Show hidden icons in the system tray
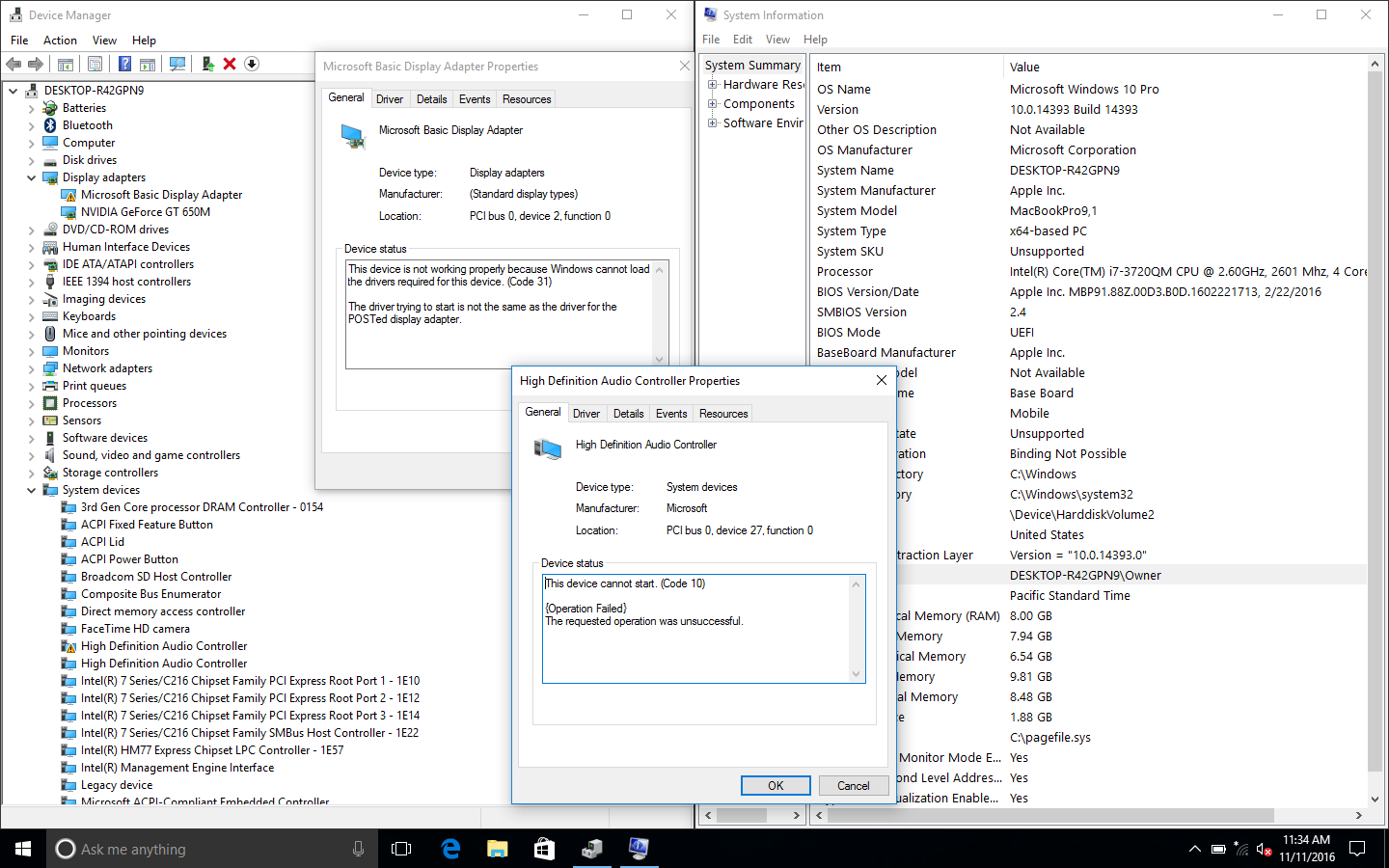 [x=1194, y=850]
